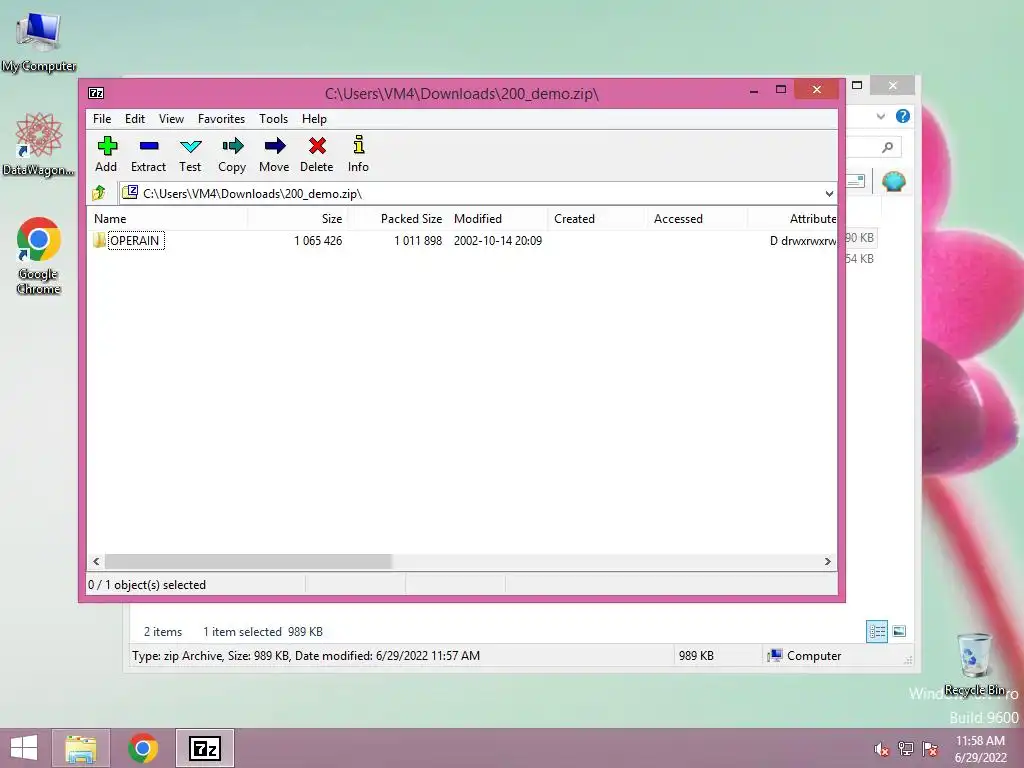This screenshot has width=1024, height=768.
Task: Sort by Packed Size column
Action: tap(397, 219)
